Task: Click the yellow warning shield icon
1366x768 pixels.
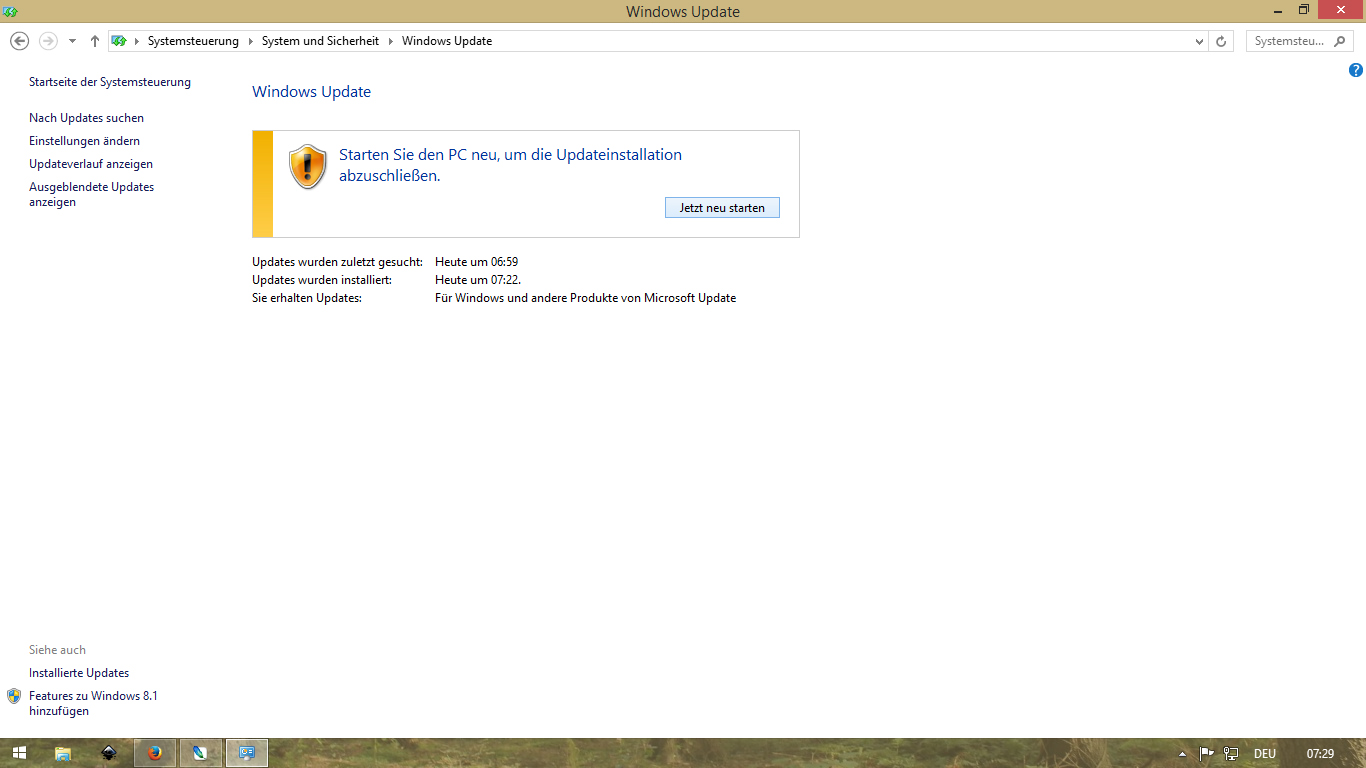Action: (x=308, y=167)
